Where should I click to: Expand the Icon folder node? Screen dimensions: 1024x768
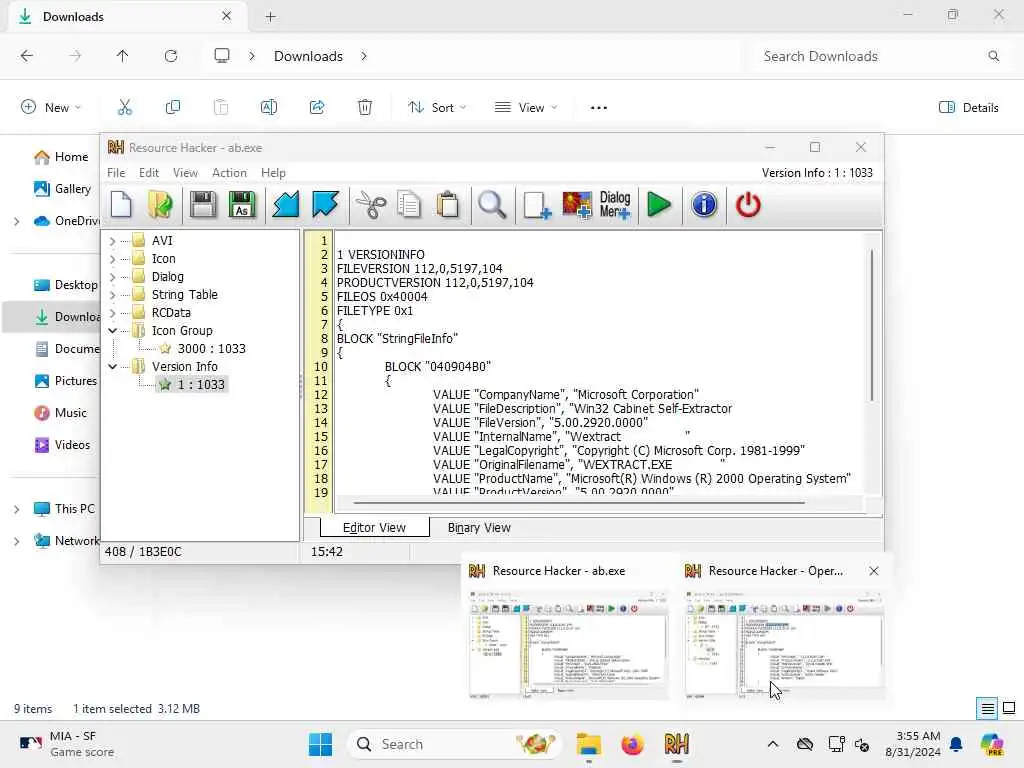pyautogui.click(x=112, y=259)
